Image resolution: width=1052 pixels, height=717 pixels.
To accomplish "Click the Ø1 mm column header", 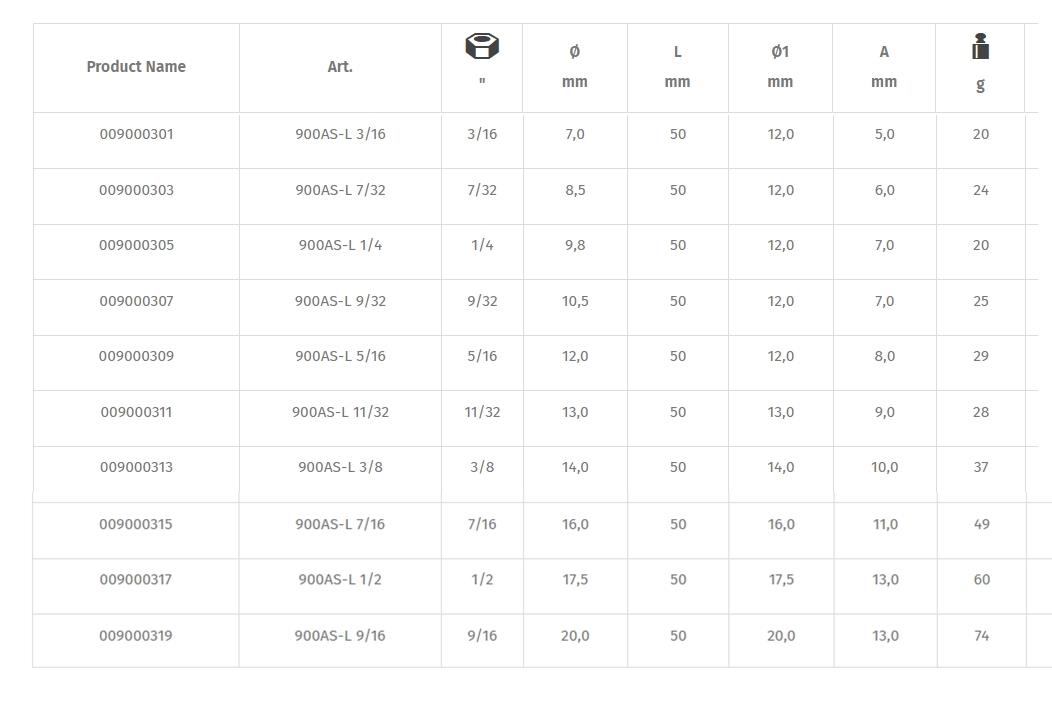I will coord(780,67).
